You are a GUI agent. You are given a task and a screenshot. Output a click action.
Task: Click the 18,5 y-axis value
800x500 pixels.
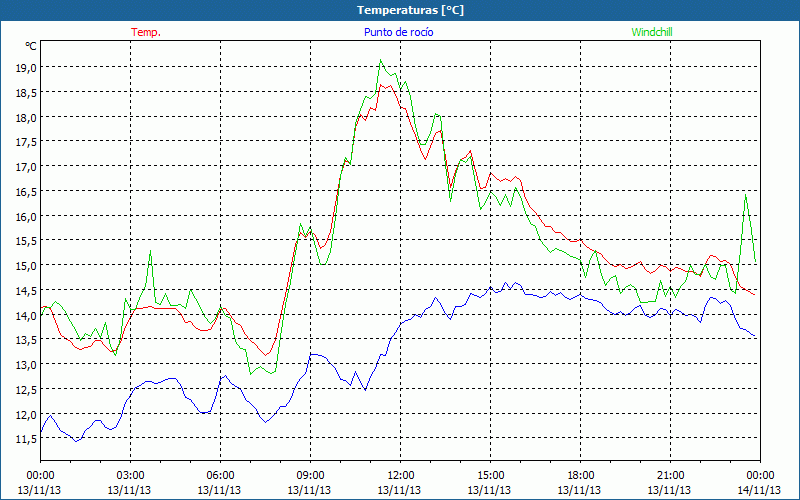[x=26, y=92]
